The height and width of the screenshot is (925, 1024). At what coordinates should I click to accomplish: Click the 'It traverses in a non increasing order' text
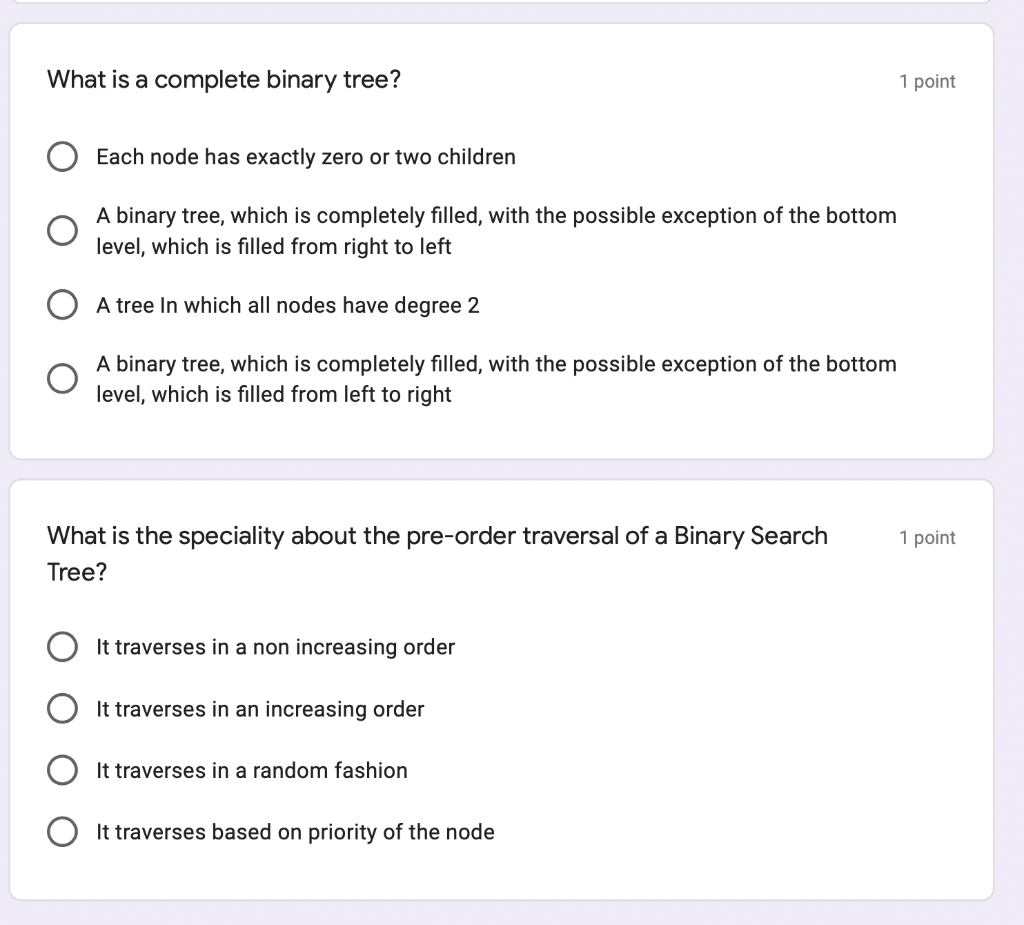click(x=276, y=647)
